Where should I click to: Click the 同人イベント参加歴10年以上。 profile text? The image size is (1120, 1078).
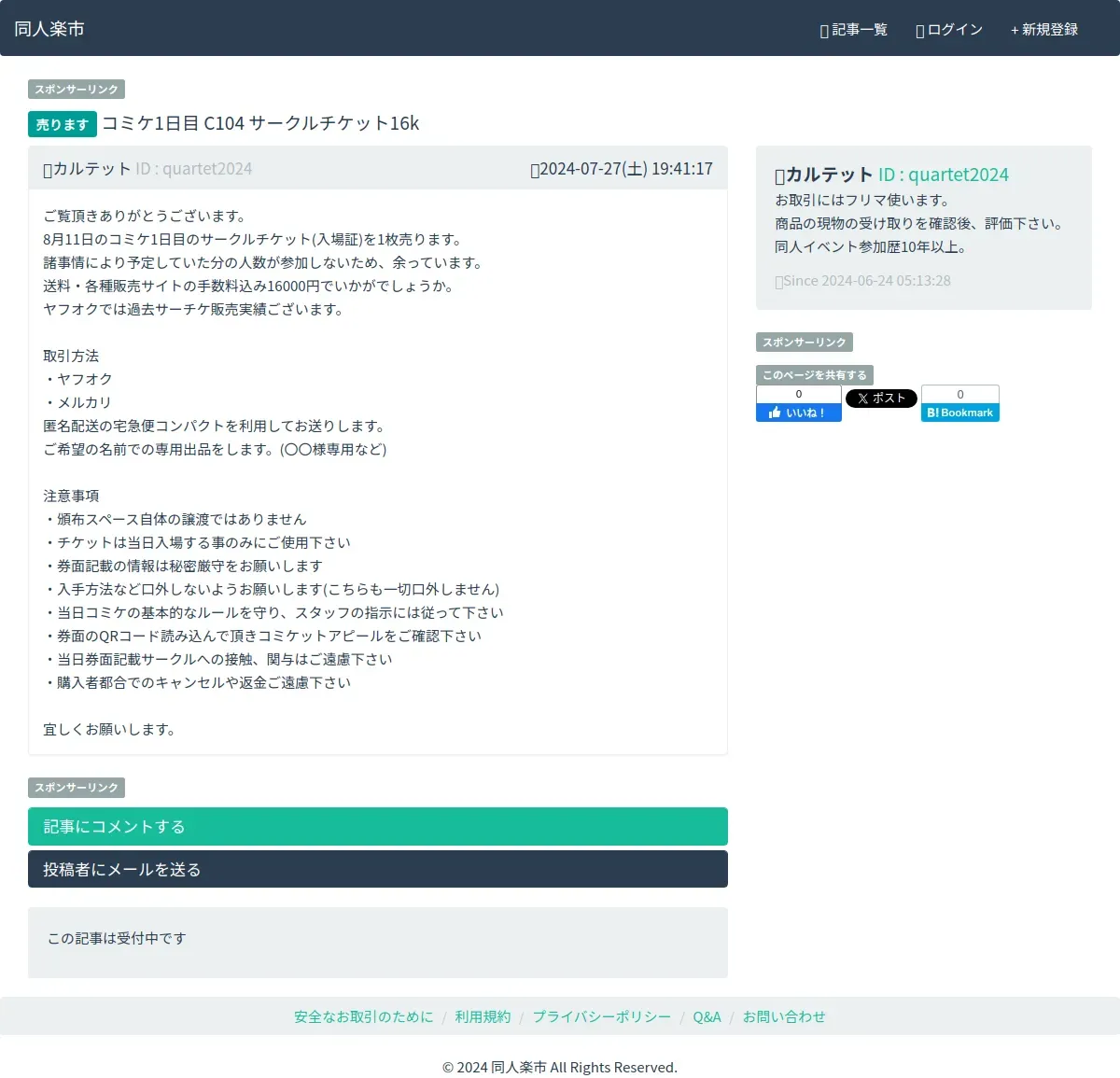[872, 247]
